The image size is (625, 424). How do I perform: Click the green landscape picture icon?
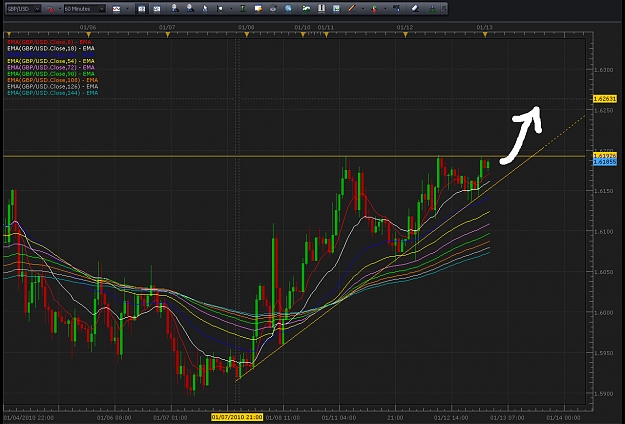(306, 8)
